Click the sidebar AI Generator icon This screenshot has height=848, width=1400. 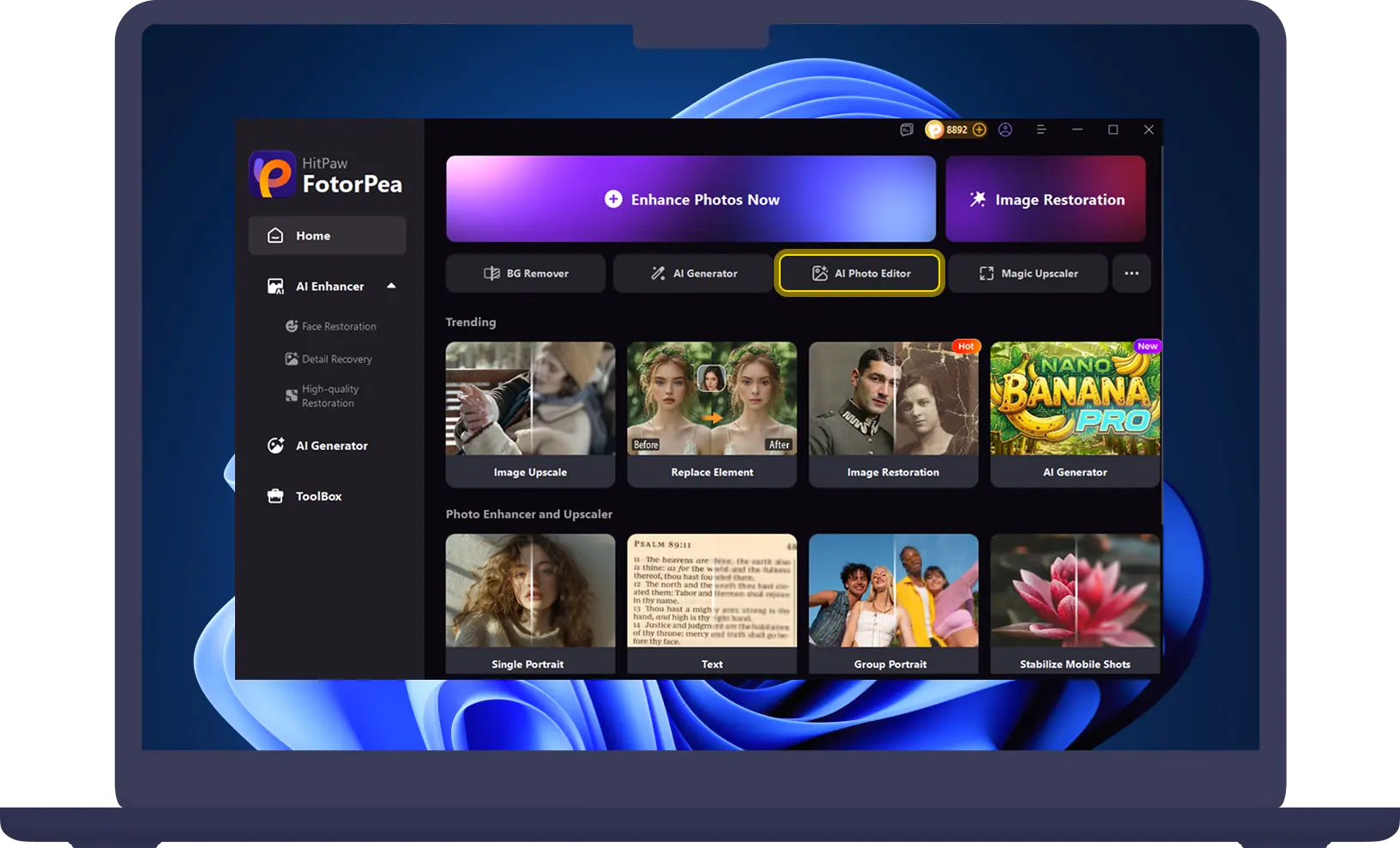coord(275,445)
